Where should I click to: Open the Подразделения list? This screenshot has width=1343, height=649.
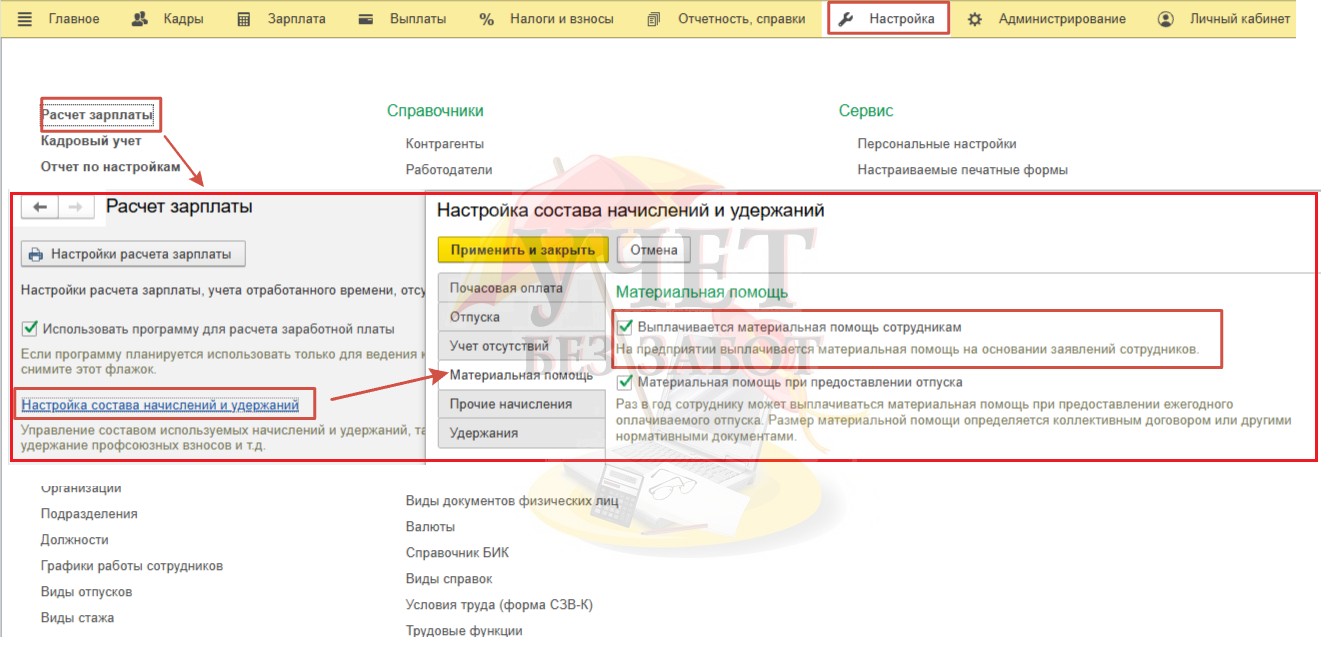click(x=89, y=514)
